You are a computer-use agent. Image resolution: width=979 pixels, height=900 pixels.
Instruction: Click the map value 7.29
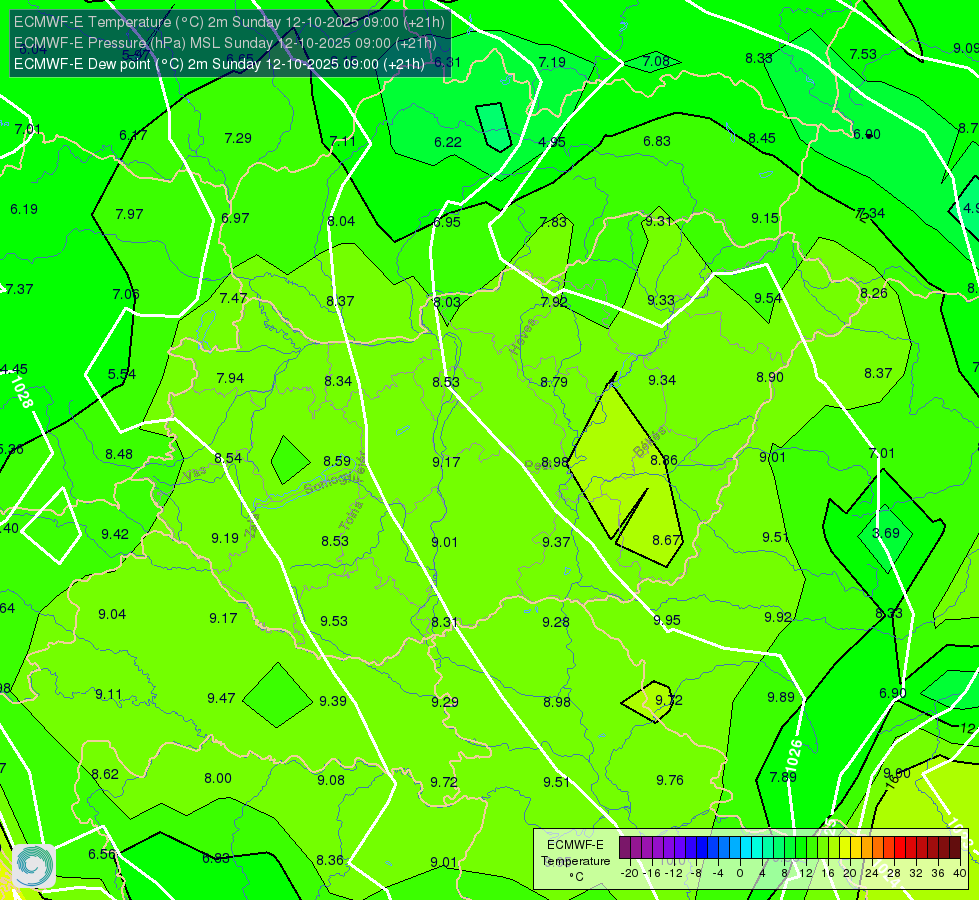(238, 138)
